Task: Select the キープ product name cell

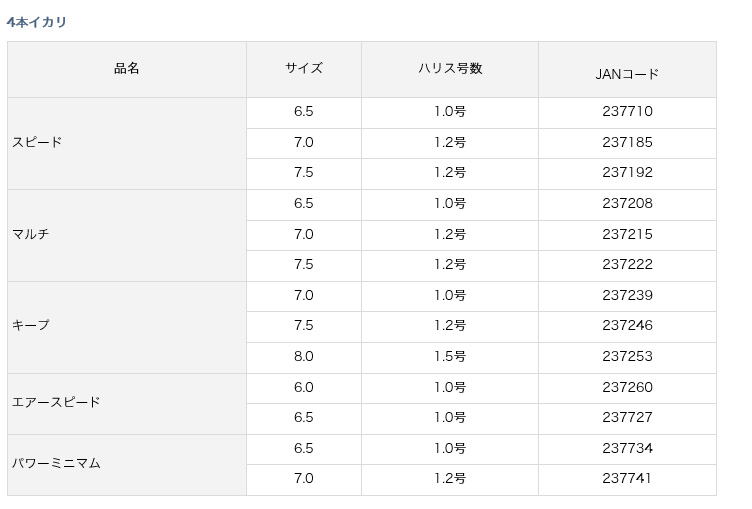Action: [x=127, y=327]
